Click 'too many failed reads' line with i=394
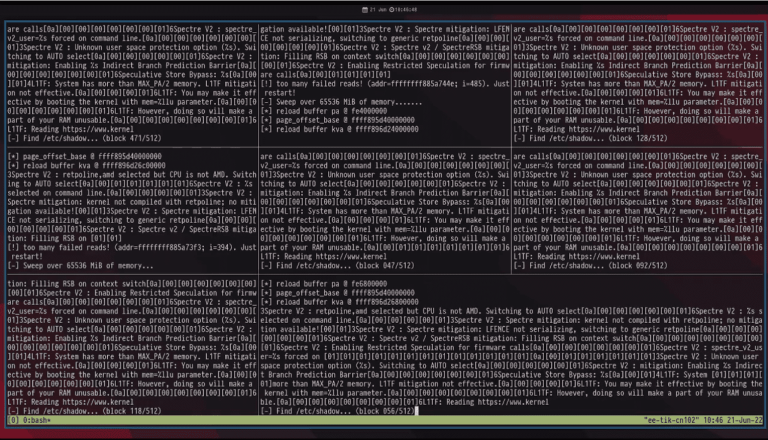 coord(132,247)
